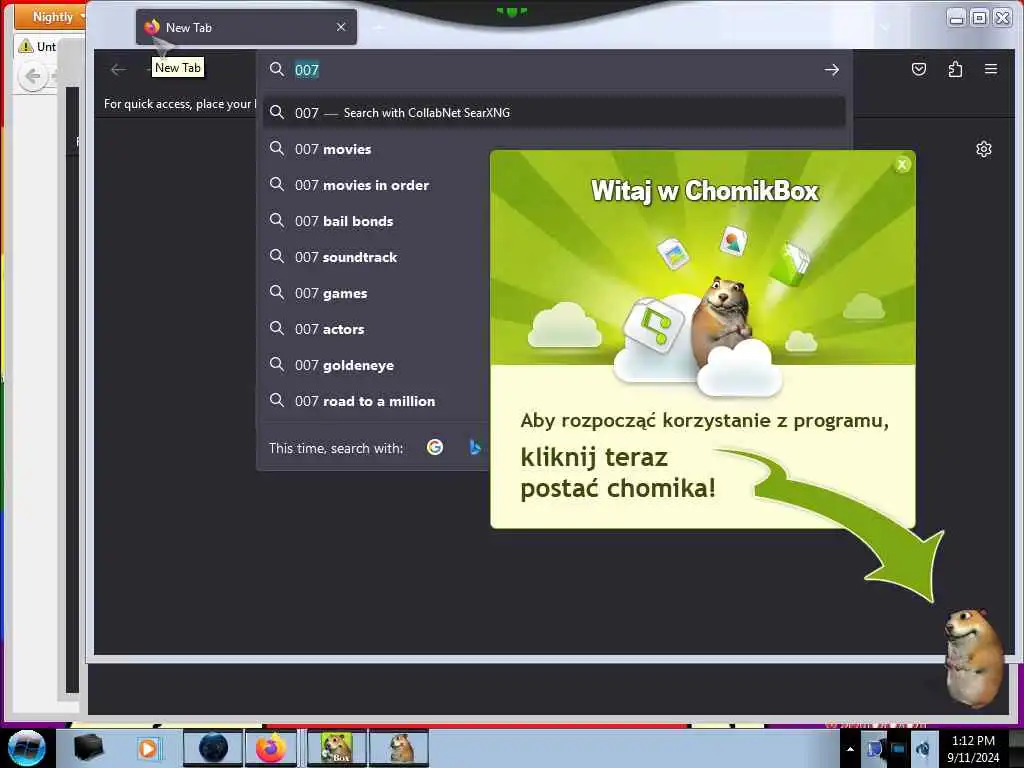This screenshot has height=768, width=1024.
Task: Close the New Tab tab
Action: pyautogui.click(x=341, y=27)
